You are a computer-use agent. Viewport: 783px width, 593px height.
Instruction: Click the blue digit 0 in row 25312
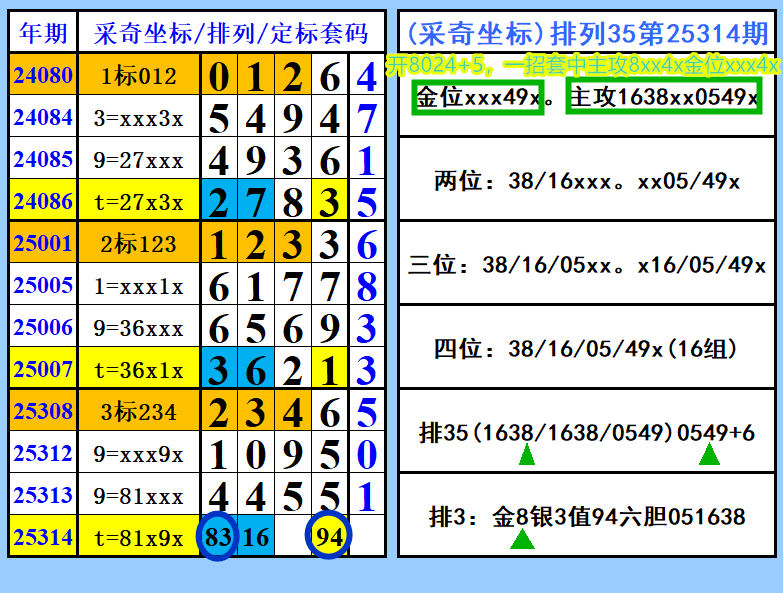click(x=367, y=454)
